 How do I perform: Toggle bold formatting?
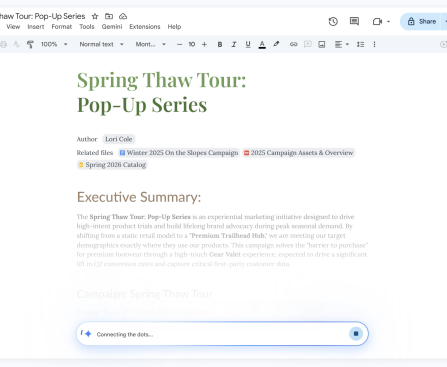coord(220,44)
